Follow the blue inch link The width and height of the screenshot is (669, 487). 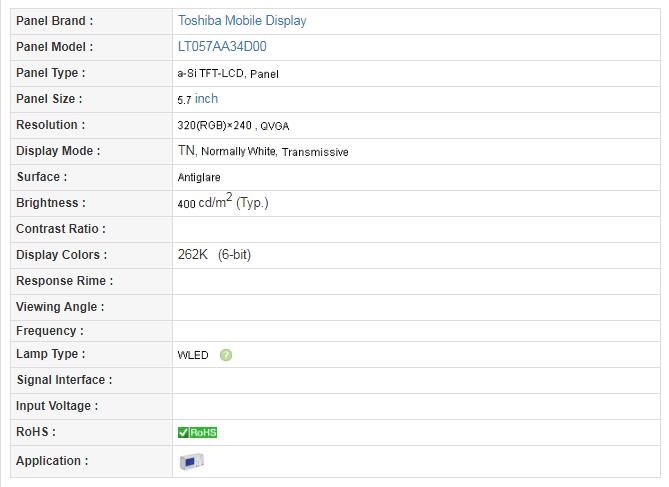click(x=206, y=99)
